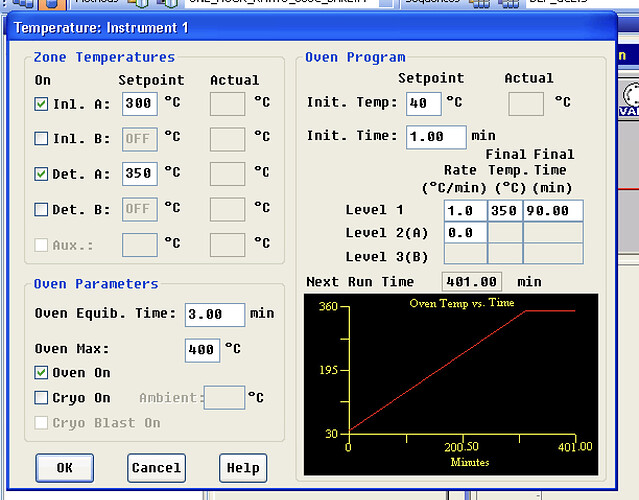The height and width of the screenshot is (500, 639).
Task: Enable the Cryo On checkbox
Action: click(41, 397)
